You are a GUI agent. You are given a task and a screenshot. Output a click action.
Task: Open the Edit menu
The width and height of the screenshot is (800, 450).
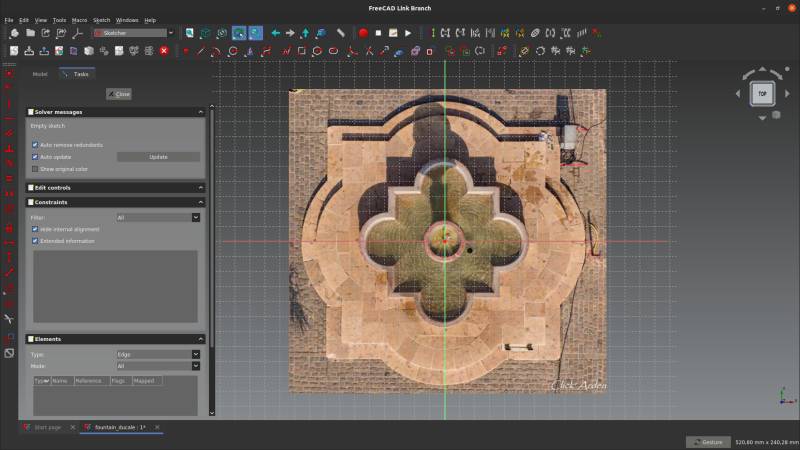click(x=24, y=20)
